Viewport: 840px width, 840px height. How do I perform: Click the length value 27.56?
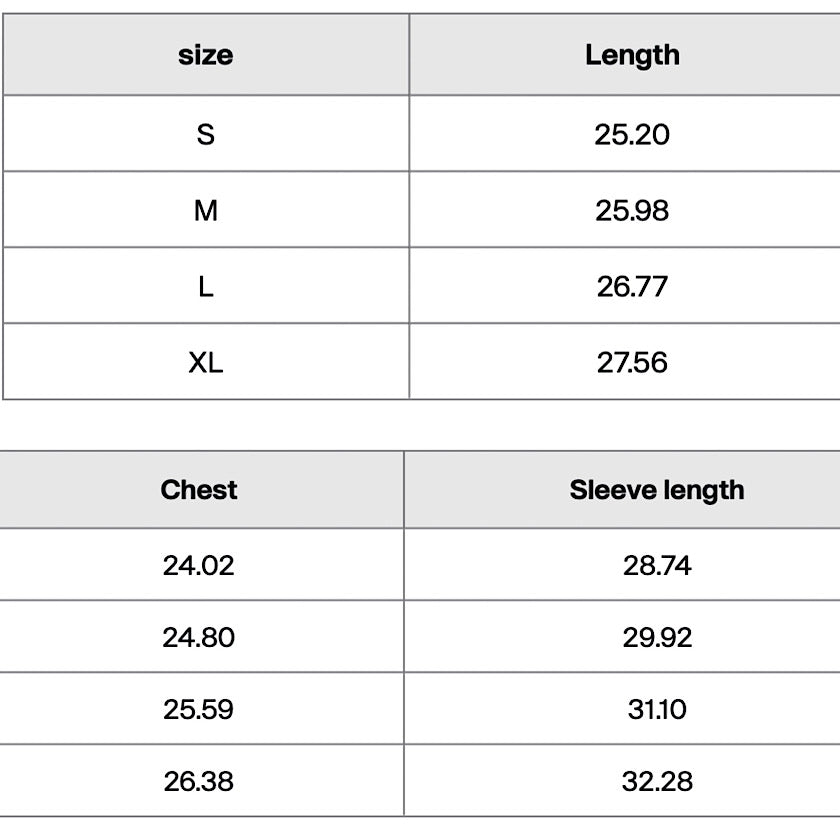click(x=632, y=362)
